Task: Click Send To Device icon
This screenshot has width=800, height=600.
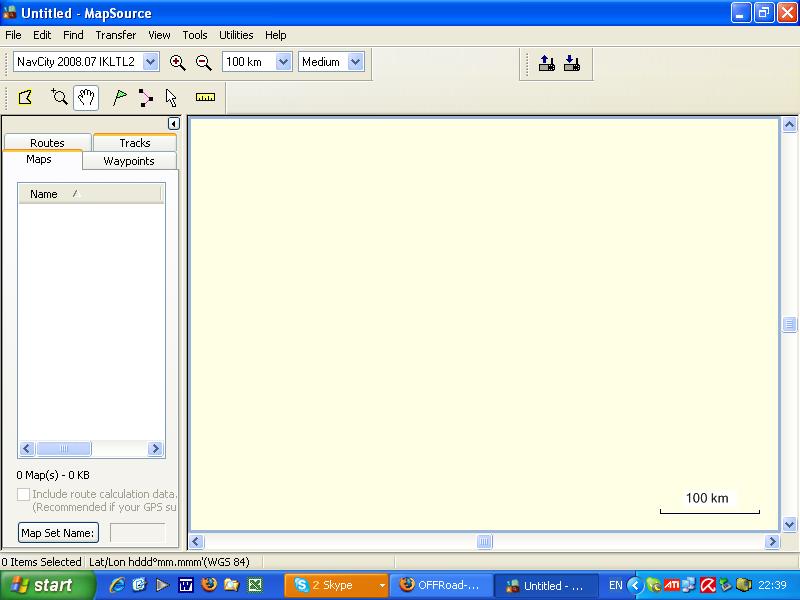Action: 547,63
